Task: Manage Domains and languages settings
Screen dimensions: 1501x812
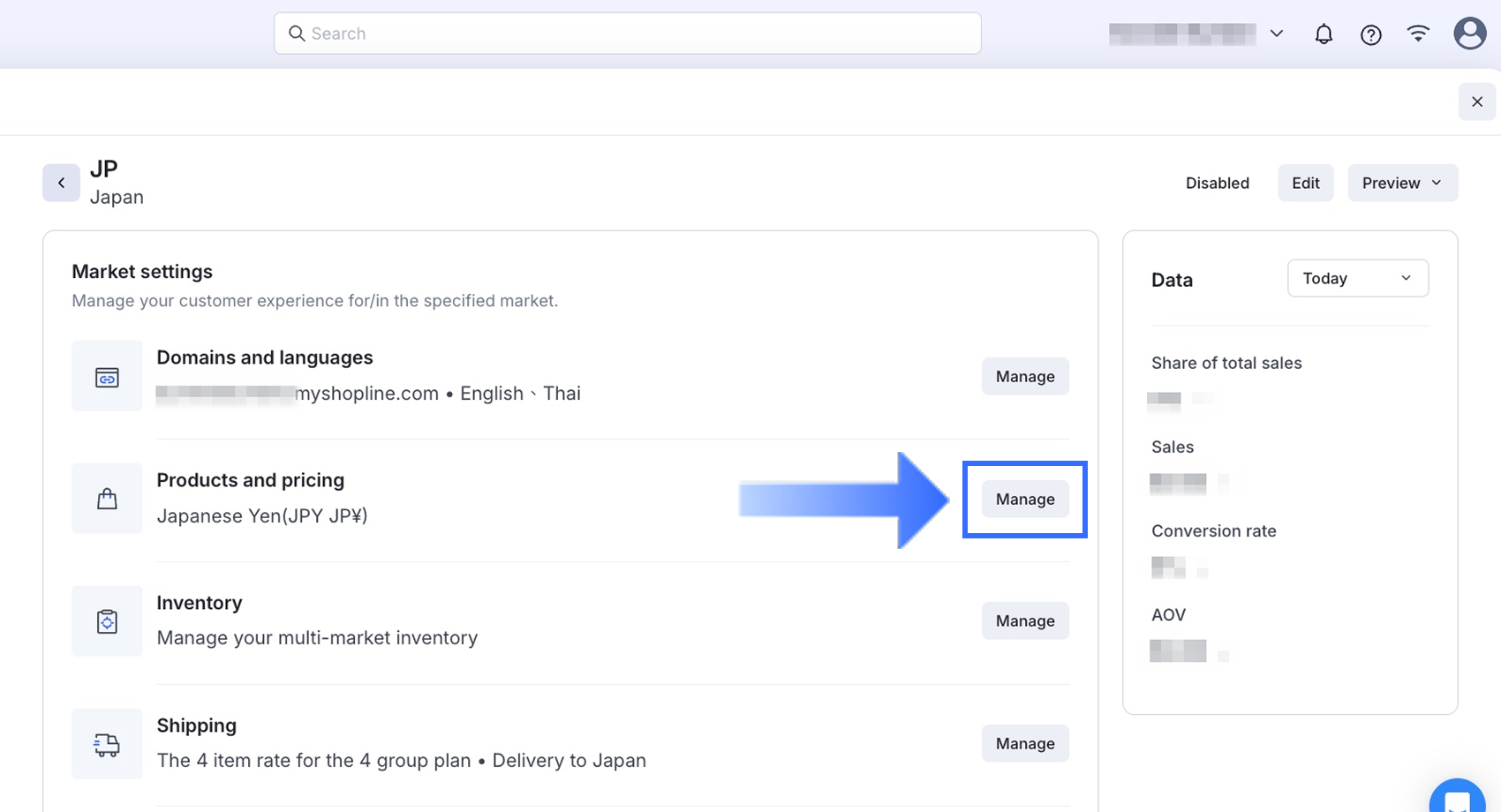Action: 1025,376
